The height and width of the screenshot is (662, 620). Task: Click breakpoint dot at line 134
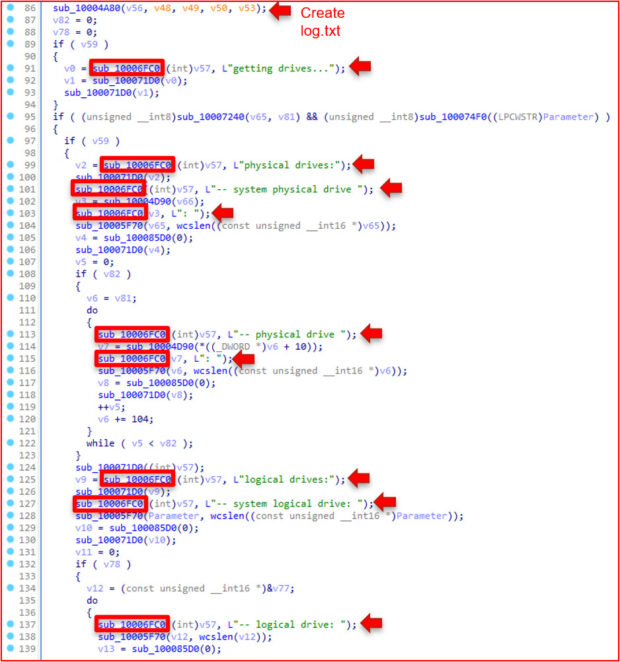click(11, 588)
